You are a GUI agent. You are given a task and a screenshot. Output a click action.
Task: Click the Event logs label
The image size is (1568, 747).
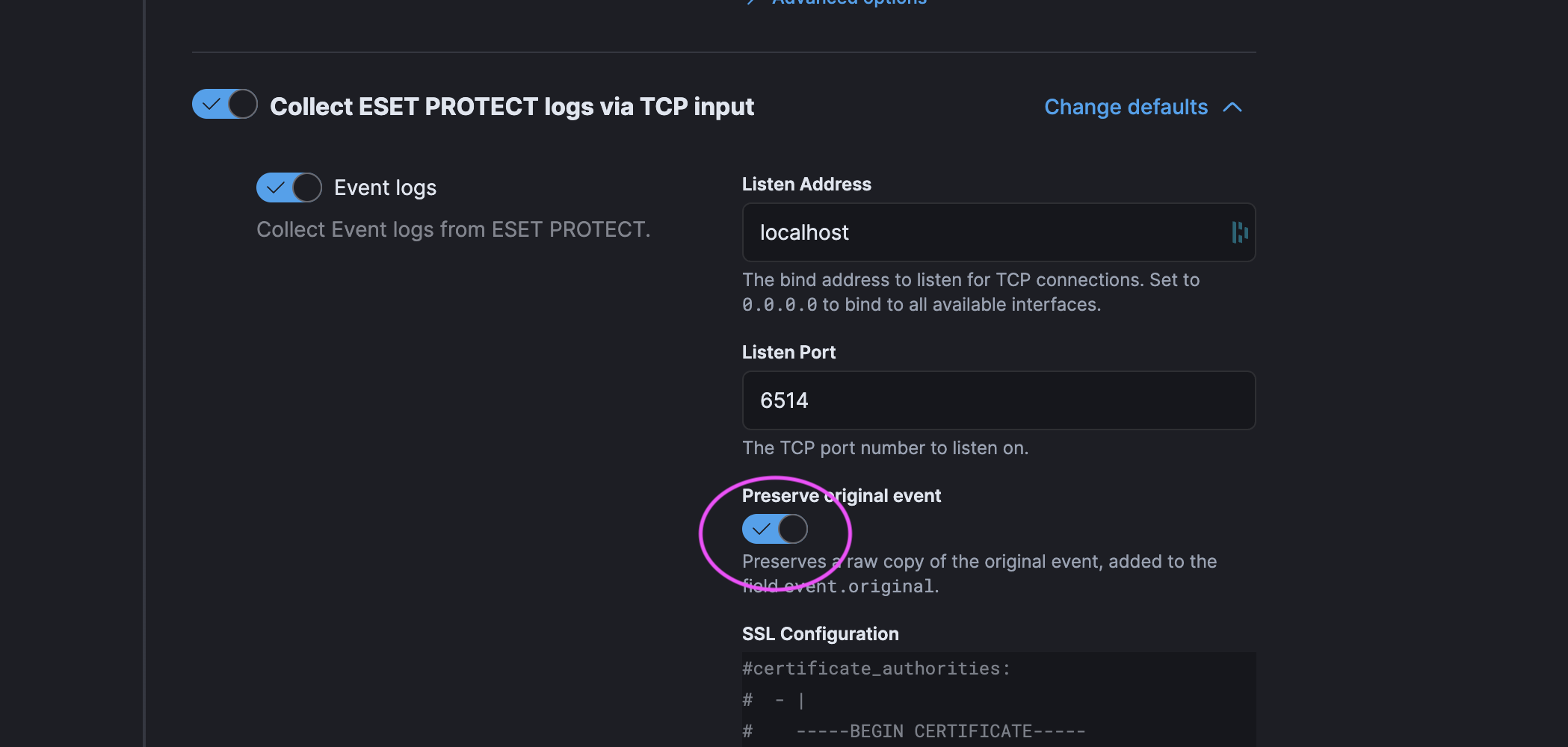coord(385,187)
